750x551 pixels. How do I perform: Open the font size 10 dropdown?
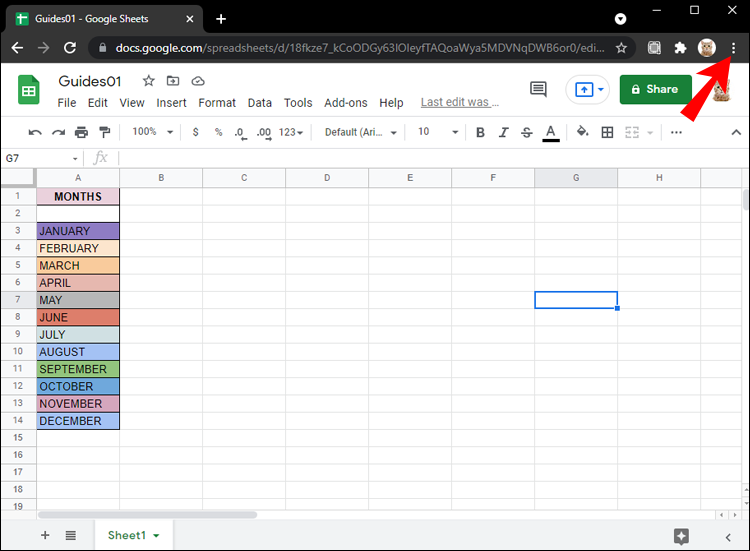(437, 132)
